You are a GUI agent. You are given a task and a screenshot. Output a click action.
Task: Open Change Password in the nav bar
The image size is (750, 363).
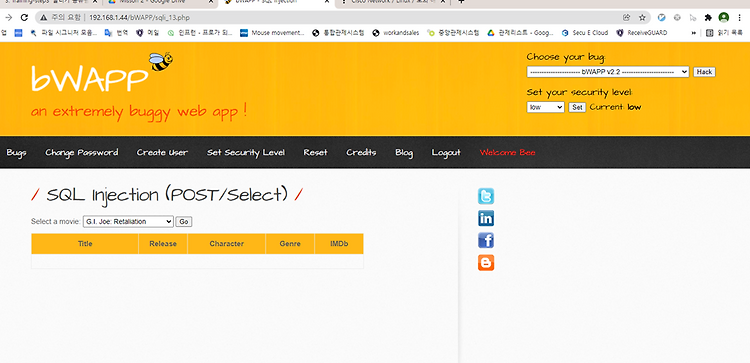[81, 153]
